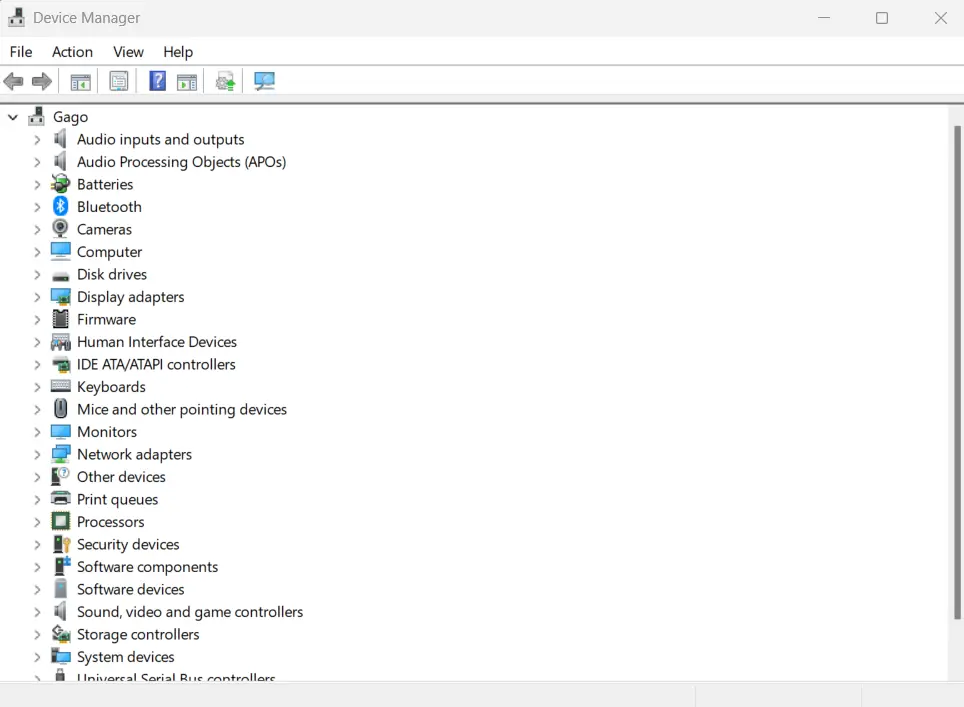Click the Show Action Pane toolbar icon
964x707 pixels.
tap(187, 80)
